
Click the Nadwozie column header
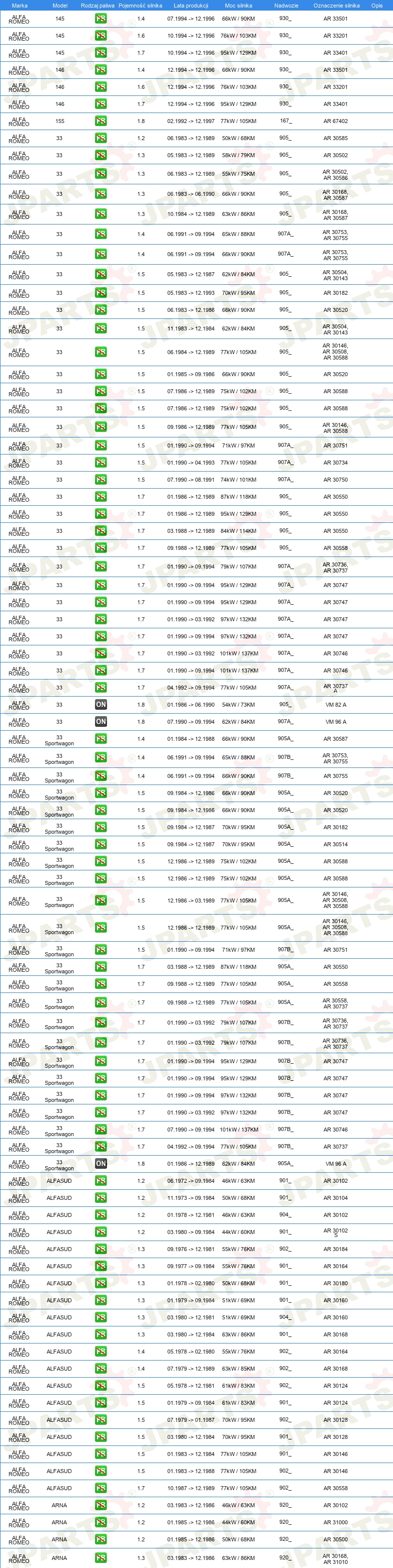coord(286,6)
